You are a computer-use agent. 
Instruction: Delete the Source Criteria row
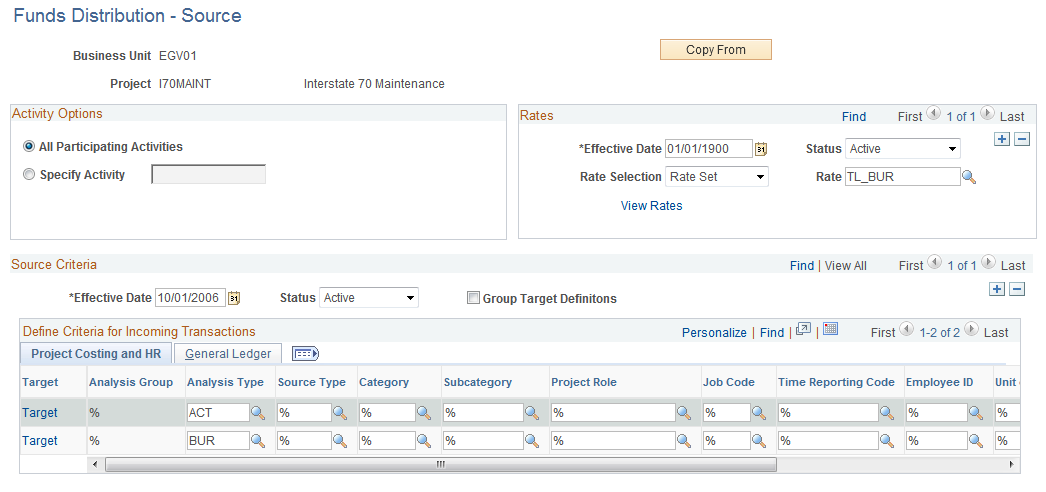(1017, 289)
